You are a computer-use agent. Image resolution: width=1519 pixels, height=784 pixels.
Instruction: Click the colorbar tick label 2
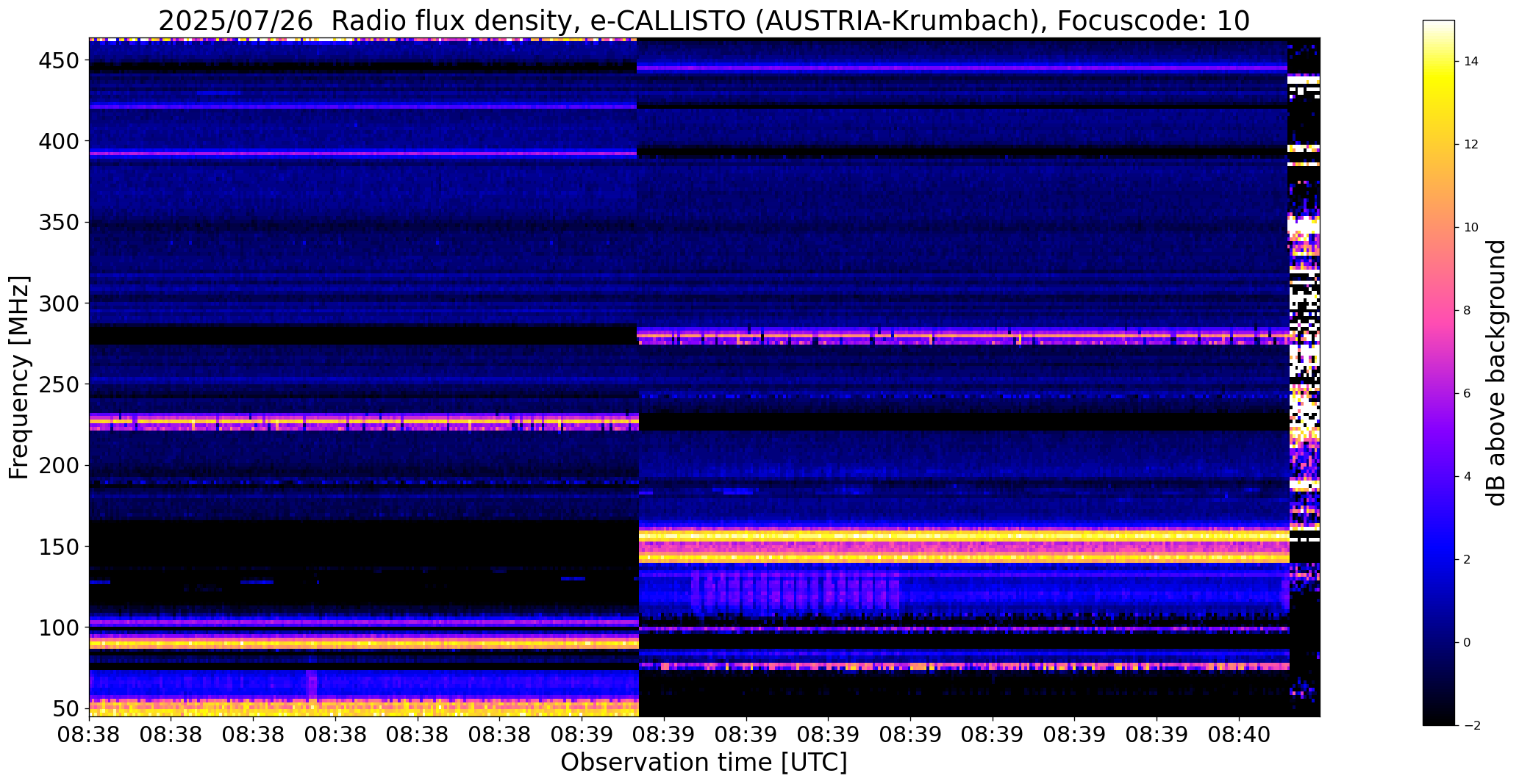[x=1468, y=560]
